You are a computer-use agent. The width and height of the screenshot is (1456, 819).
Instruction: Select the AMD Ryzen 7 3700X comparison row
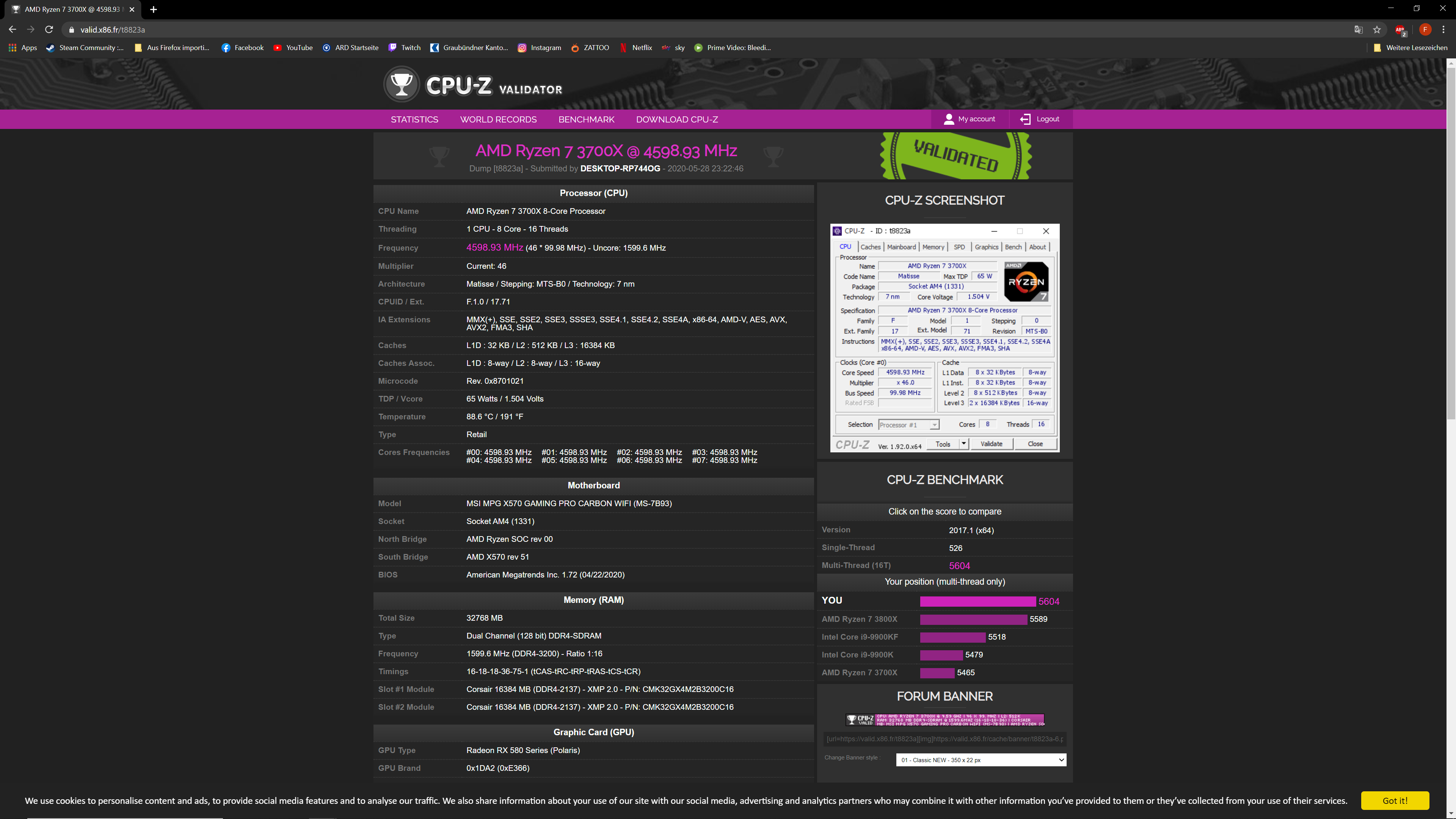[x=945, y=673]
